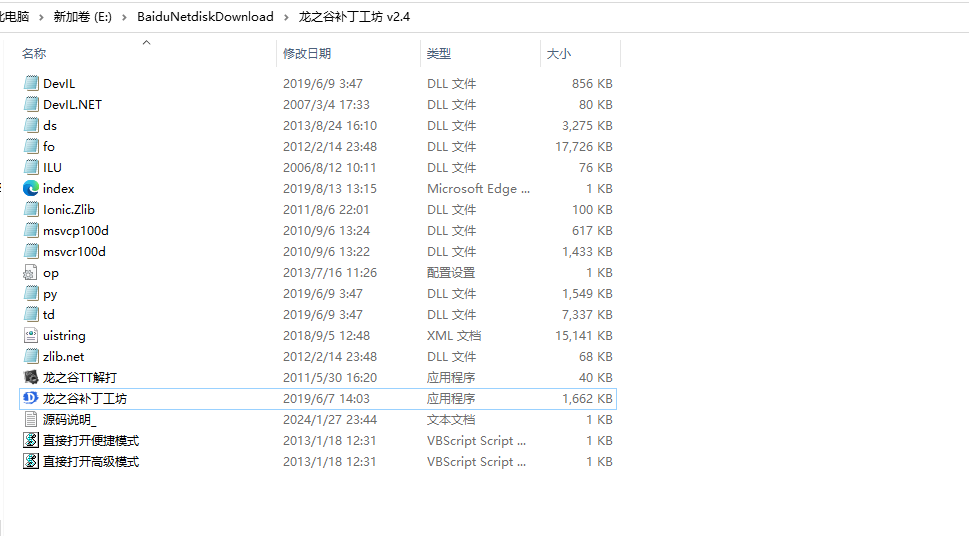The height and width of the screenshot is (536, 969).
Task: Click 龙之谷补丁工坊 v2.4 breadcrumb segment
Action: [354, 17]
